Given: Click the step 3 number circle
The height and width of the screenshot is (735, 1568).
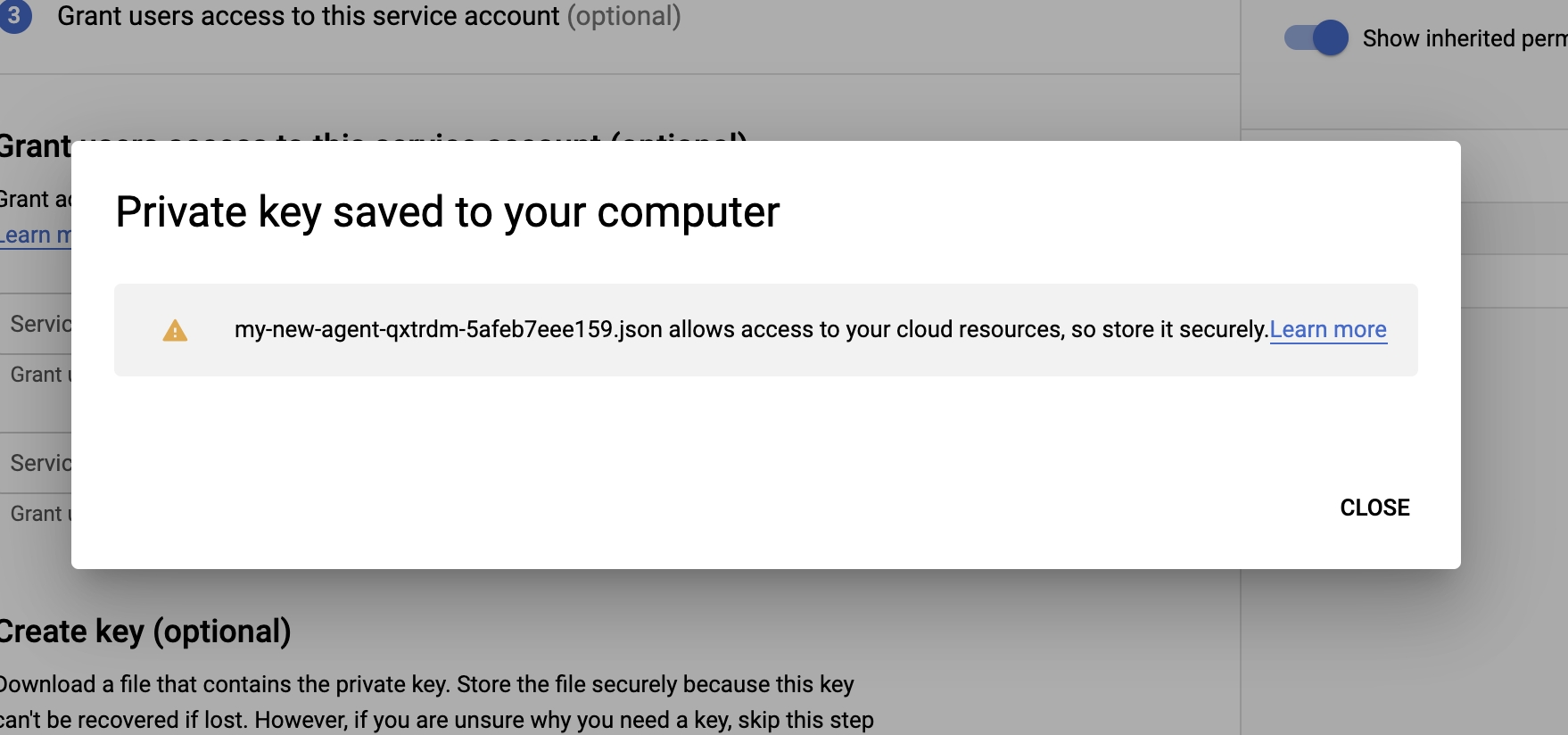Looking at the screenshot, I should [15, 16].
